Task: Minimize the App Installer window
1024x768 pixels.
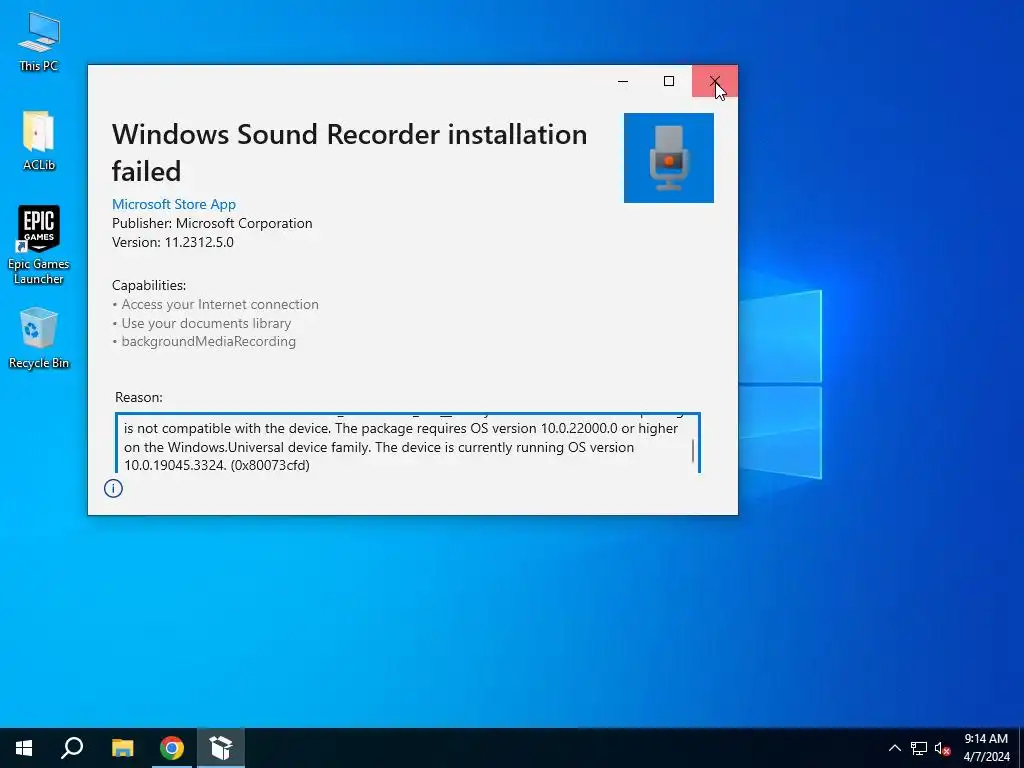Action: (x=623, y=81)
